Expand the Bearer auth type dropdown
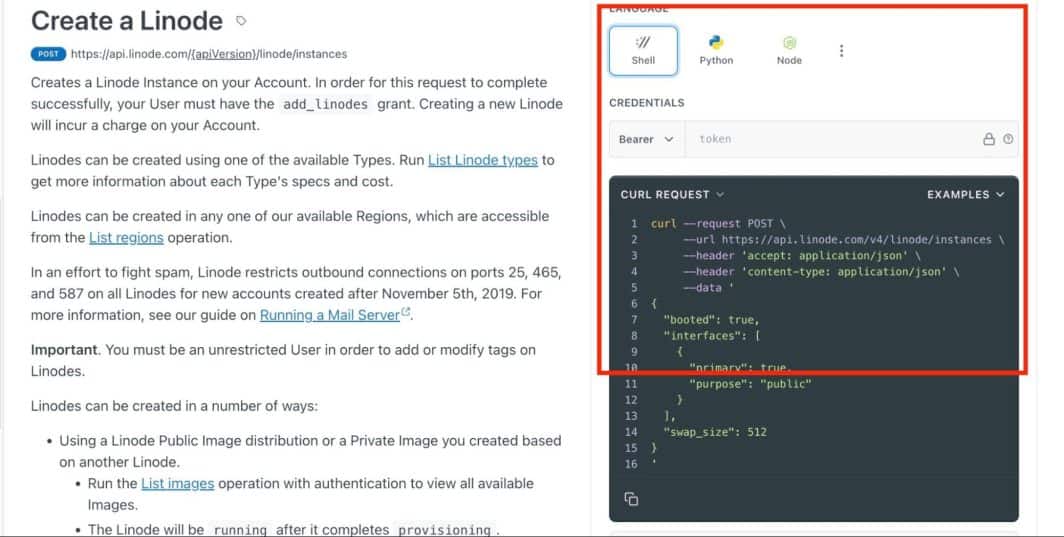1064x537 pixels. pos(646,139)
